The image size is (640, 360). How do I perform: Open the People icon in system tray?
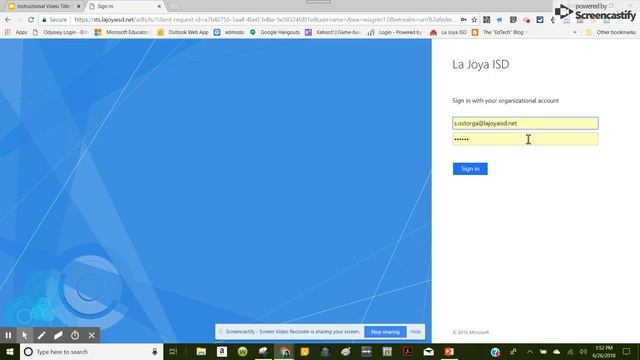(513, 351)
